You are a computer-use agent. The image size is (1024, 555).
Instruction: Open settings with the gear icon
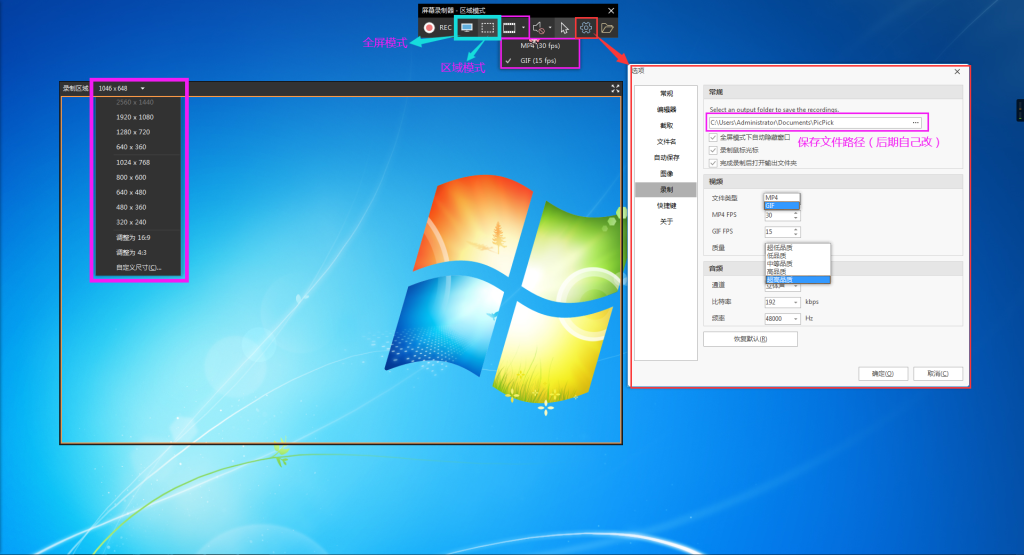(587, 28)
